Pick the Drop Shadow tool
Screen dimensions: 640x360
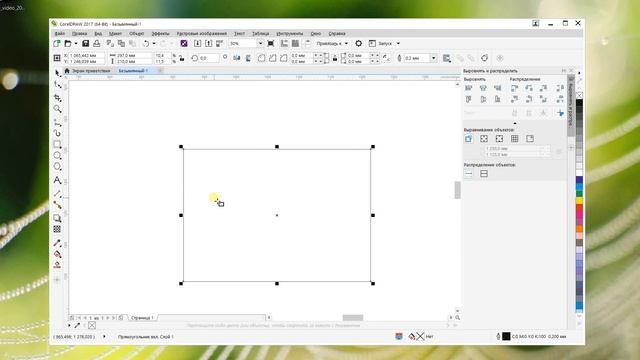(x=58, y=218)
